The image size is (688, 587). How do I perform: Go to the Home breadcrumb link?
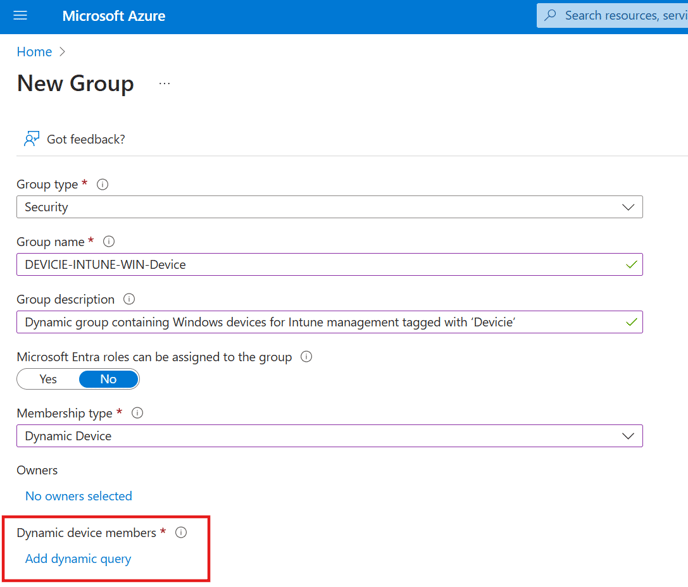(x=34, y=52)
